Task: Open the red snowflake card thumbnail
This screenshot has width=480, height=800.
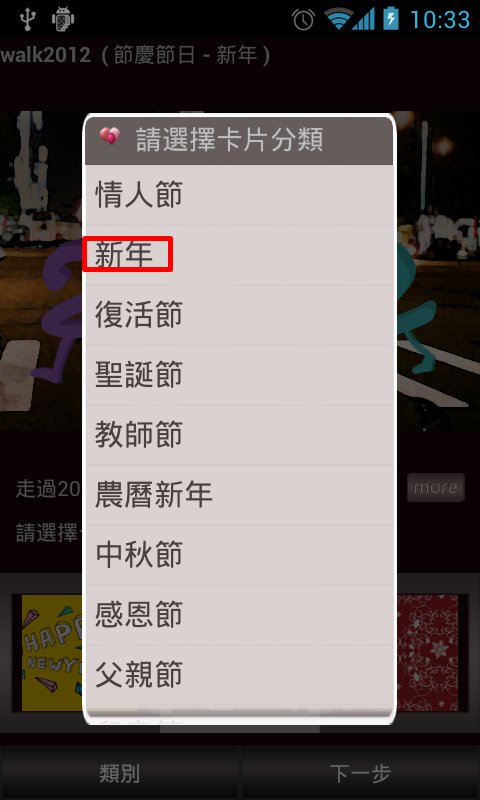Action: (427, 653)
